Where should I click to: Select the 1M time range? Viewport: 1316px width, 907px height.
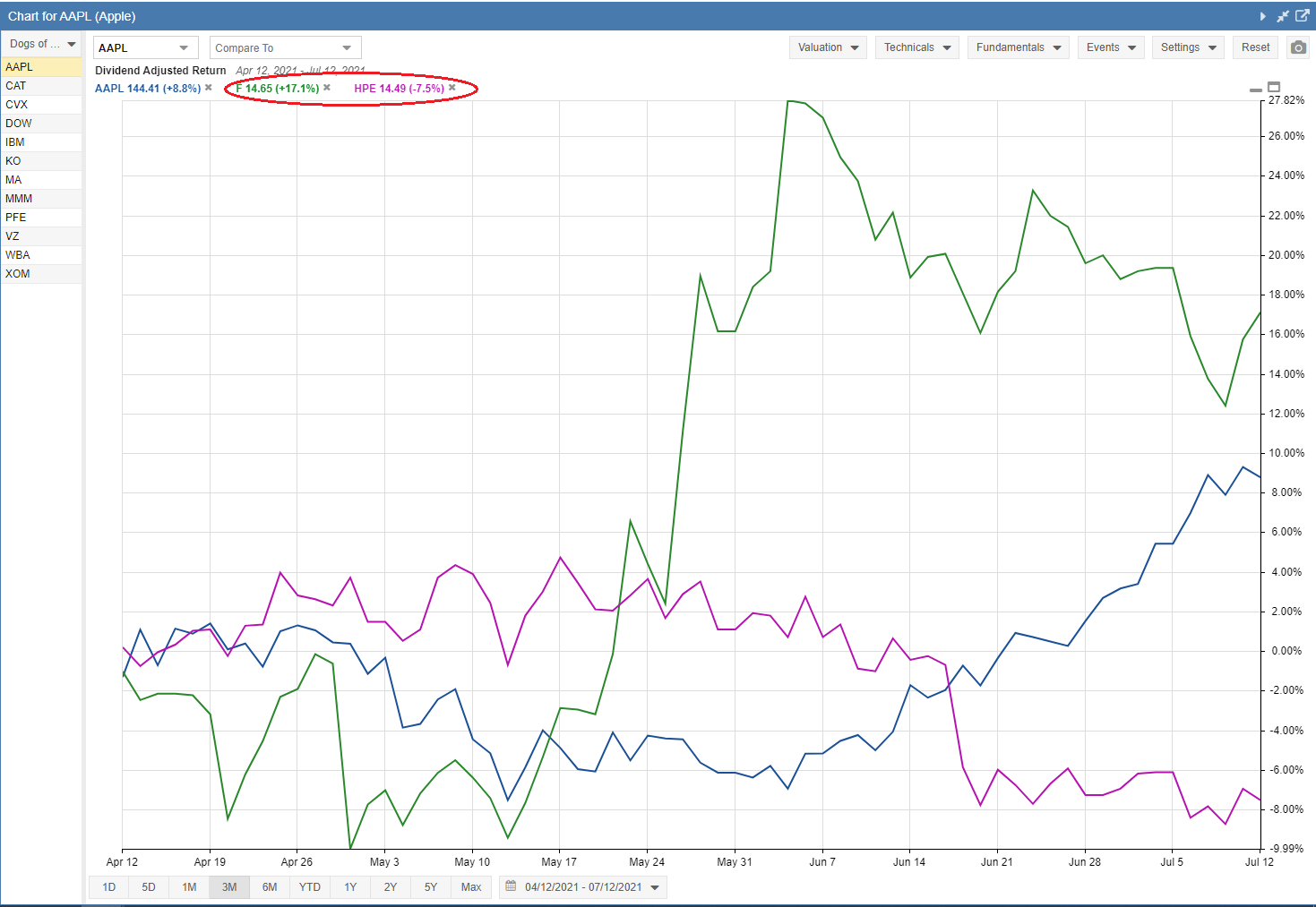(189, 887)
